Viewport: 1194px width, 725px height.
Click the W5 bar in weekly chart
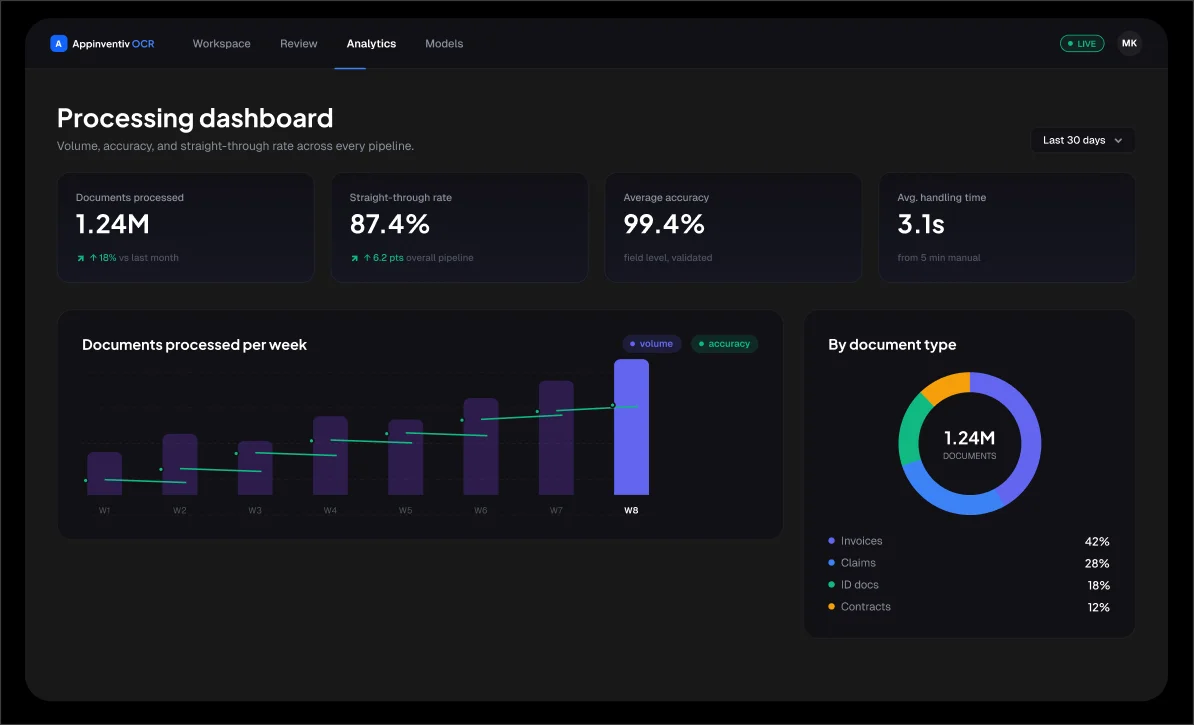pos(405,457)
